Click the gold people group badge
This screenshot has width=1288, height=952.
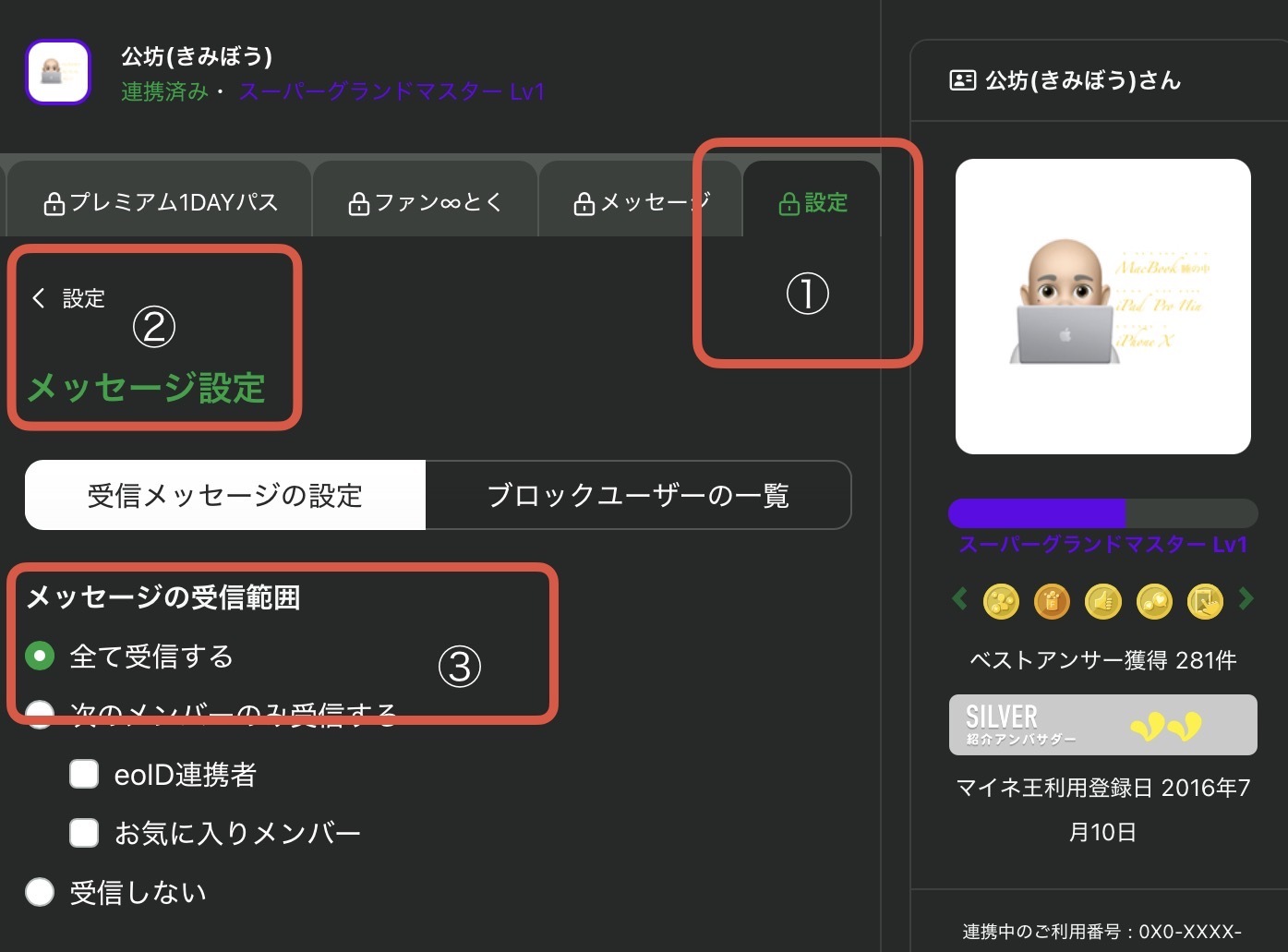click(x=1001, y=601)
